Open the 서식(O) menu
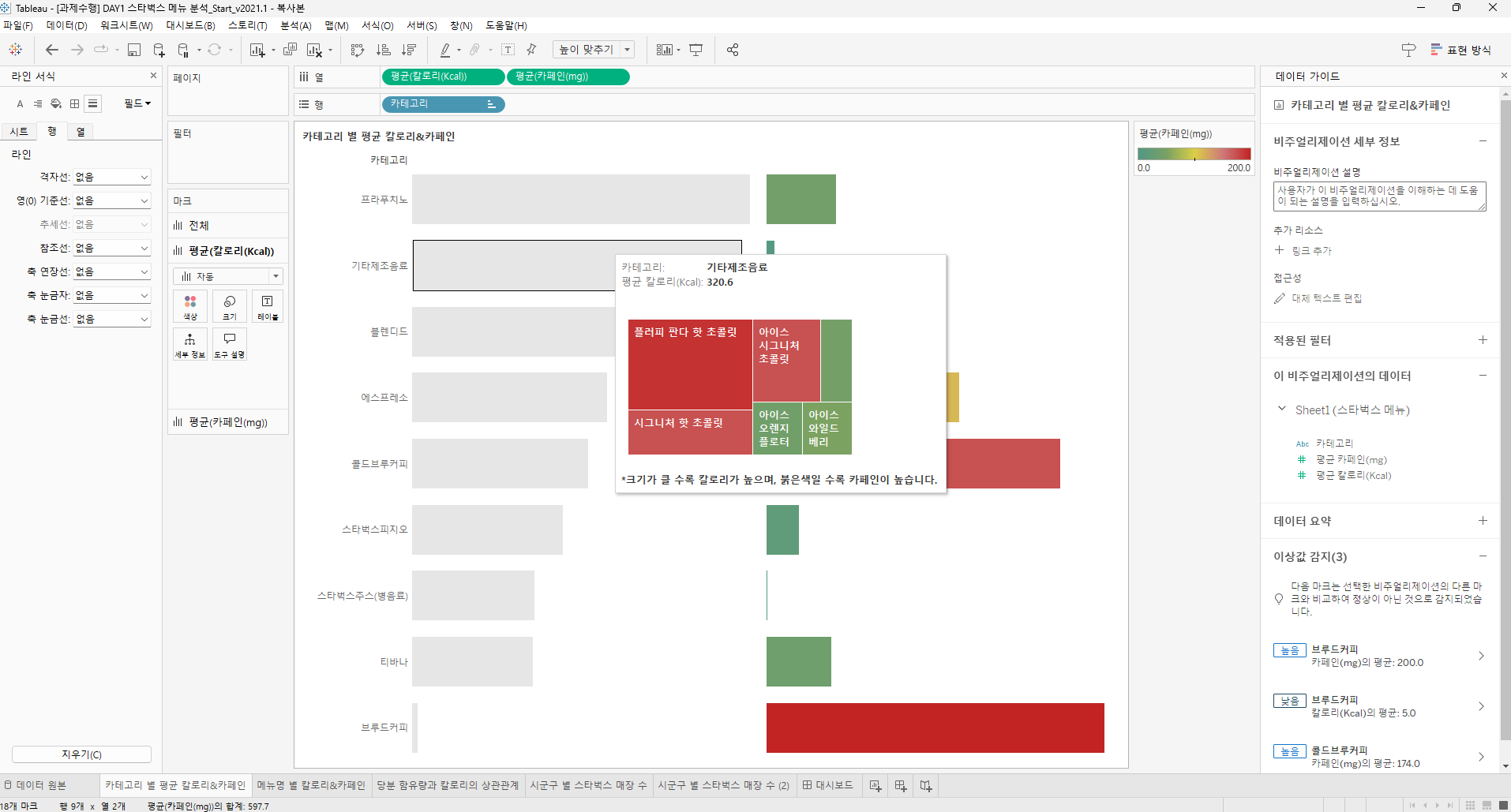This screenshot has height=812, width=1511. [x=377, y=25]
